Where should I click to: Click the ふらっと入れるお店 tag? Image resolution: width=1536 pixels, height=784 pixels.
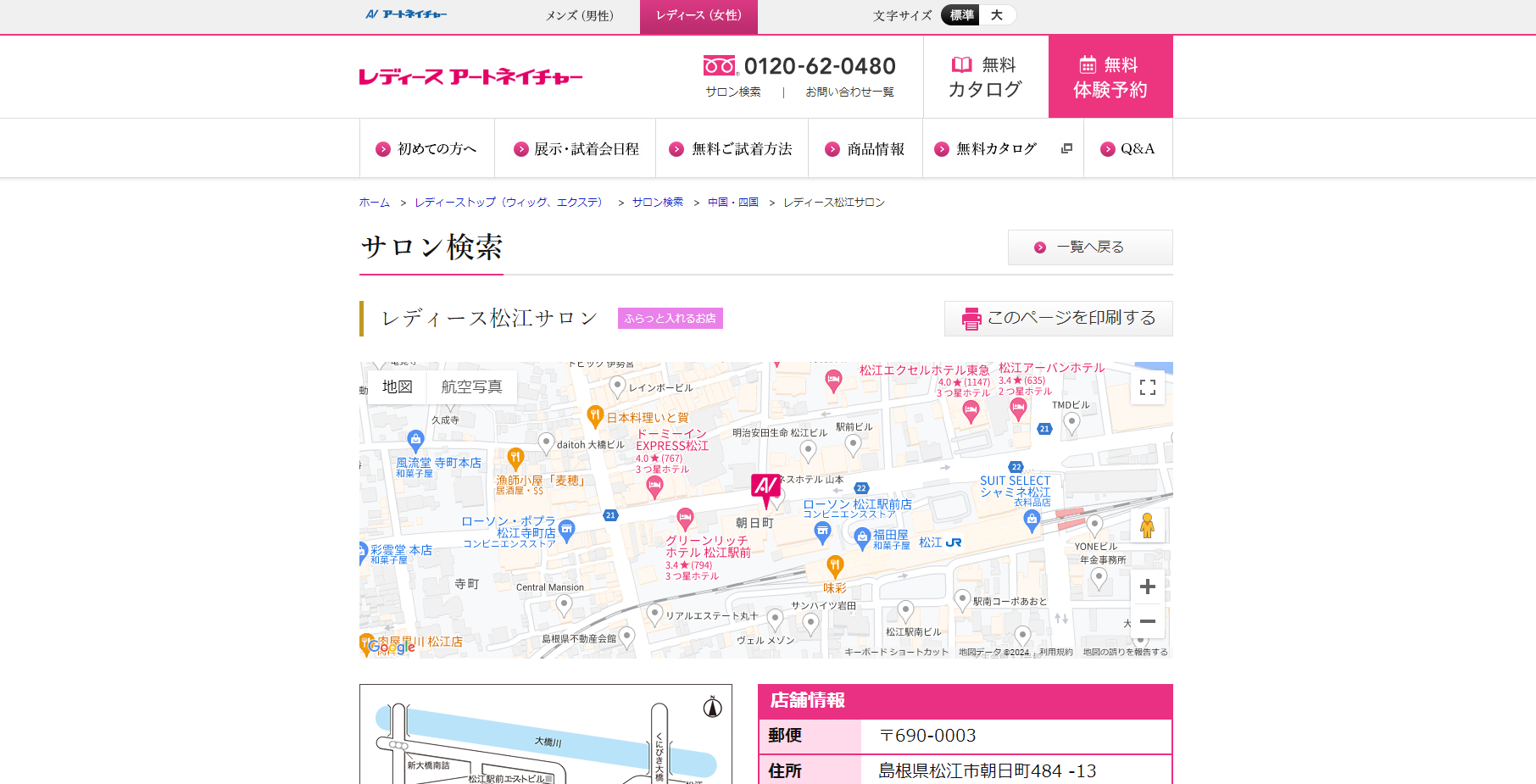[670, 318]
